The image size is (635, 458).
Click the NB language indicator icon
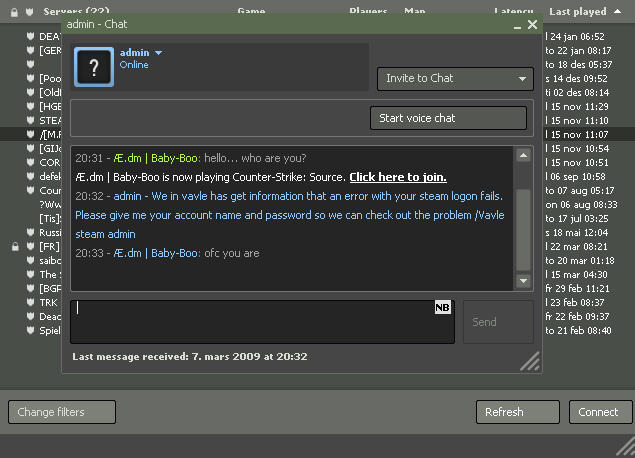pyautogui.click(x=442, y=308)
